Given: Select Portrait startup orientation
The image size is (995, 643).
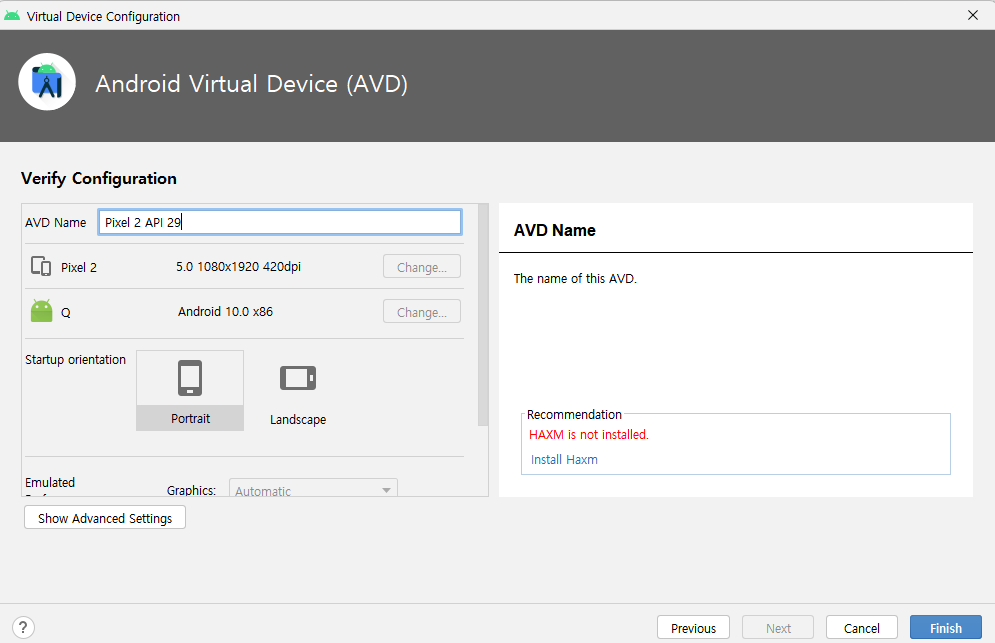Looking at the screenshot, I should pos(190,390).
